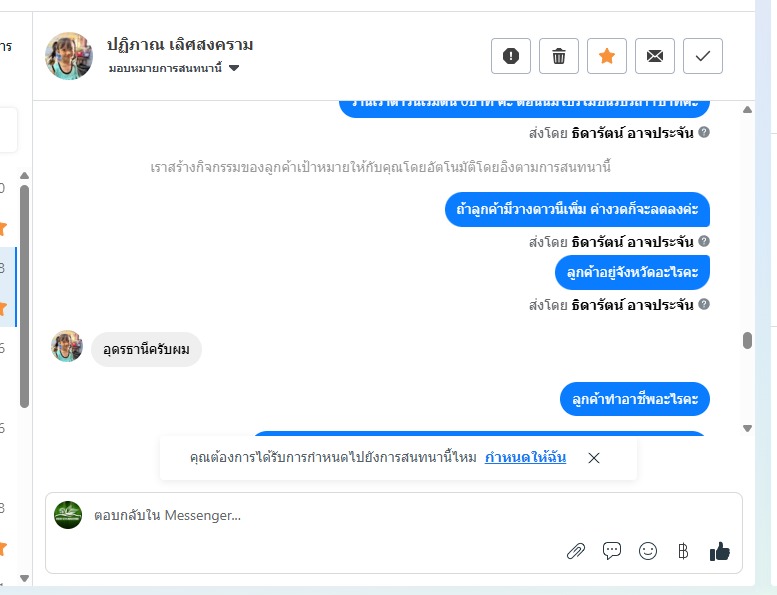Mark conversation done with checkmark button
777x595 pixels.
[x=703, y=56]
